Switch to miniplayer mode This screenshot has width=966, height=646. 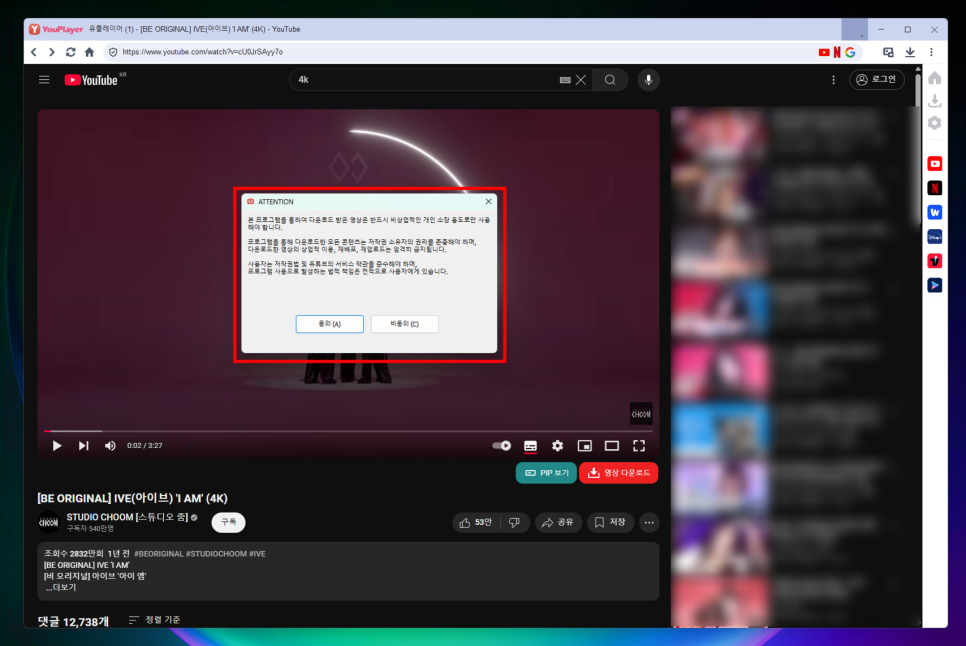pos(585,445)
